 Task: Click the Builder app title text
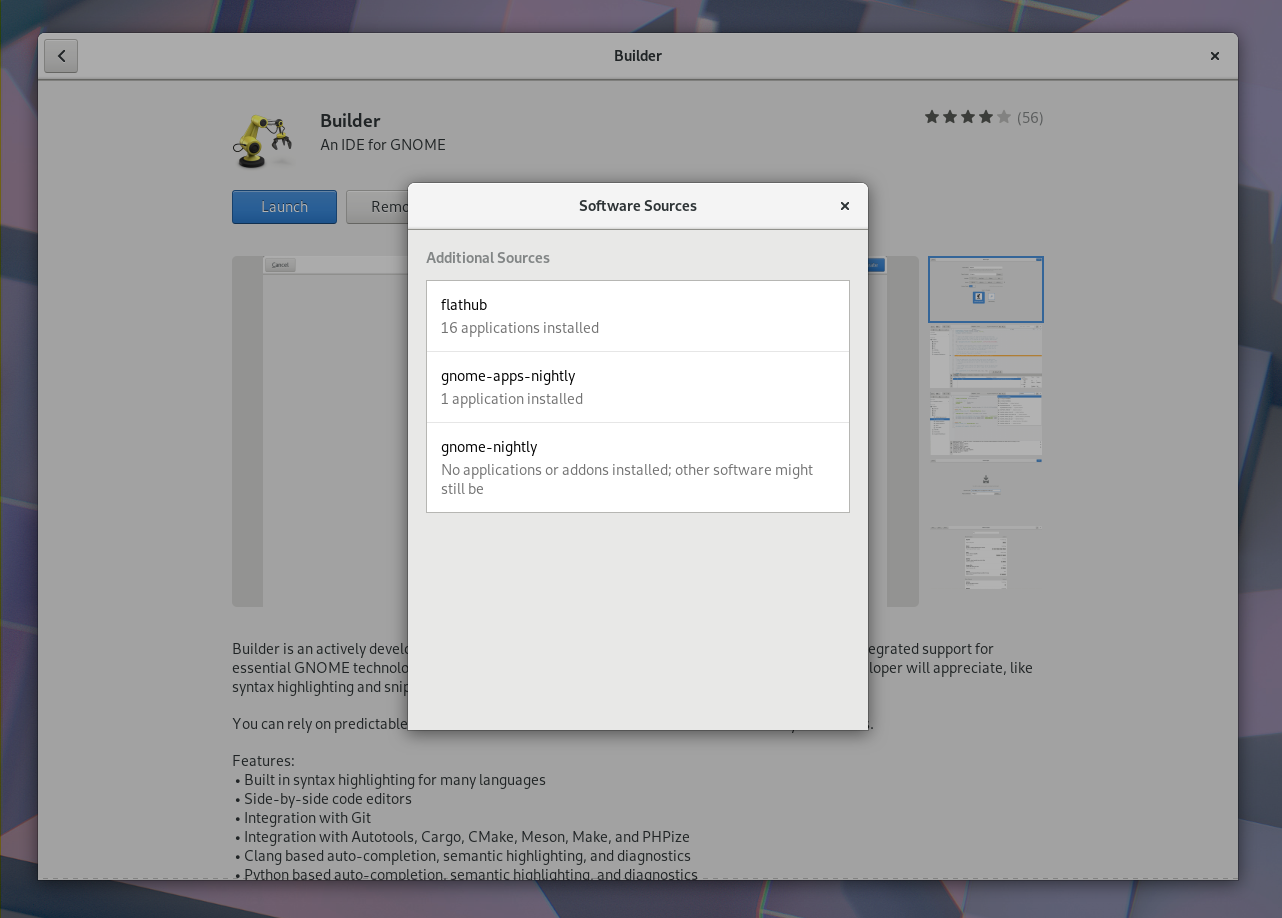coord(350,120)
